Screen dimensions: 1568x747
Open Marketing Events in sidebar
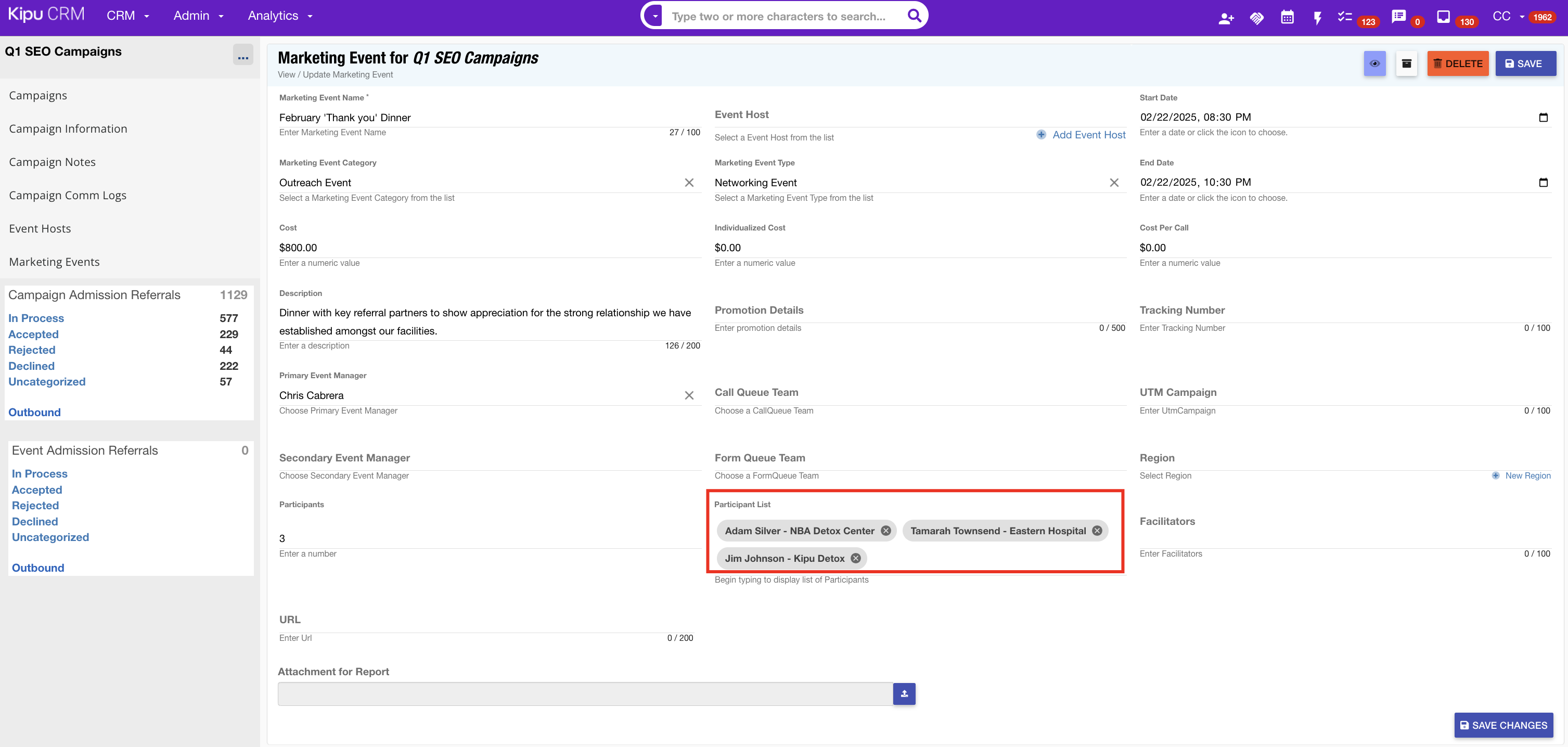[x=54, y=262]
